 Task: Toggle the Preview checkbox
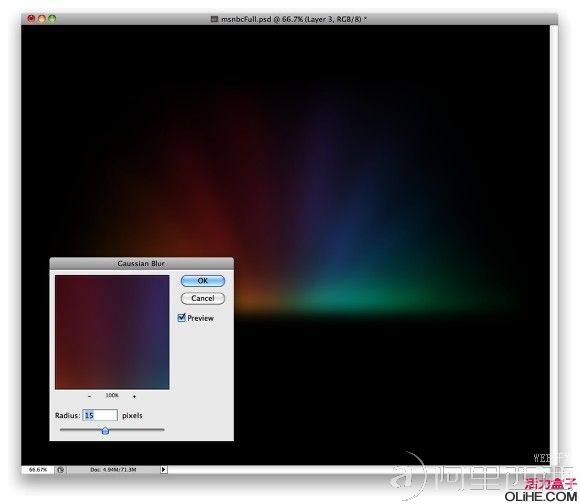tap(182, 318)
